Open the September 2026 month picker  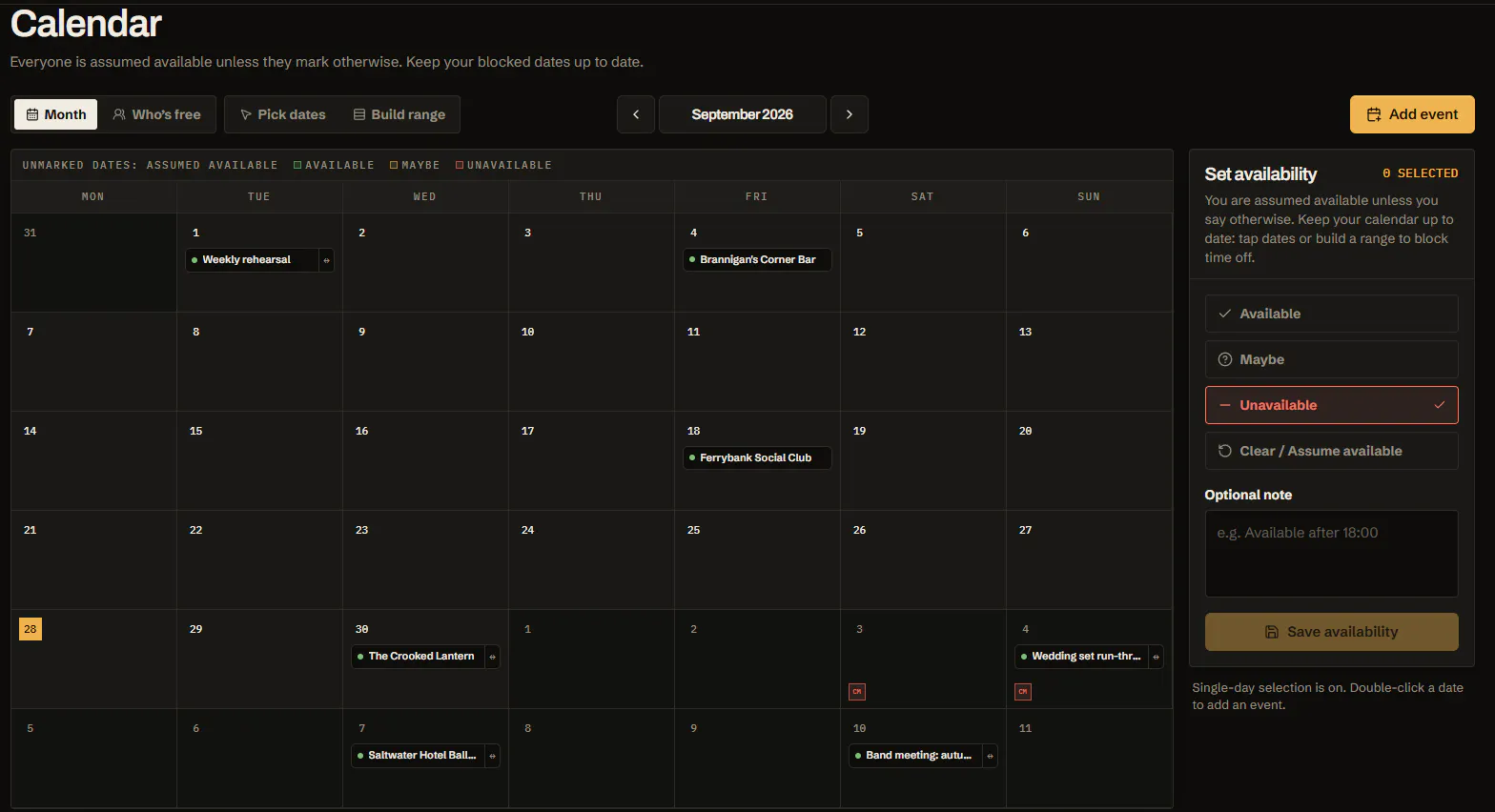click(x=743, y=114)
